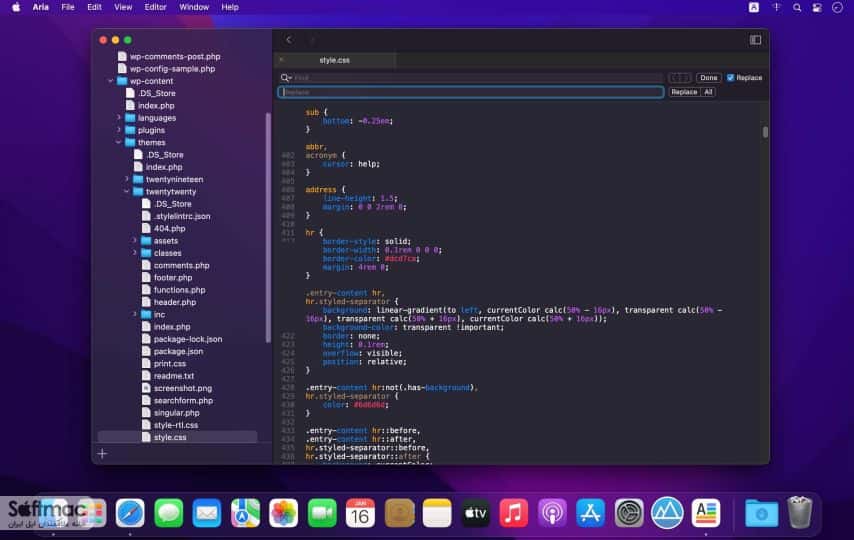This screenshot has height=540, width=854.
Task: Open Spotlight search in menu bar
Action: tap(797, 8)
